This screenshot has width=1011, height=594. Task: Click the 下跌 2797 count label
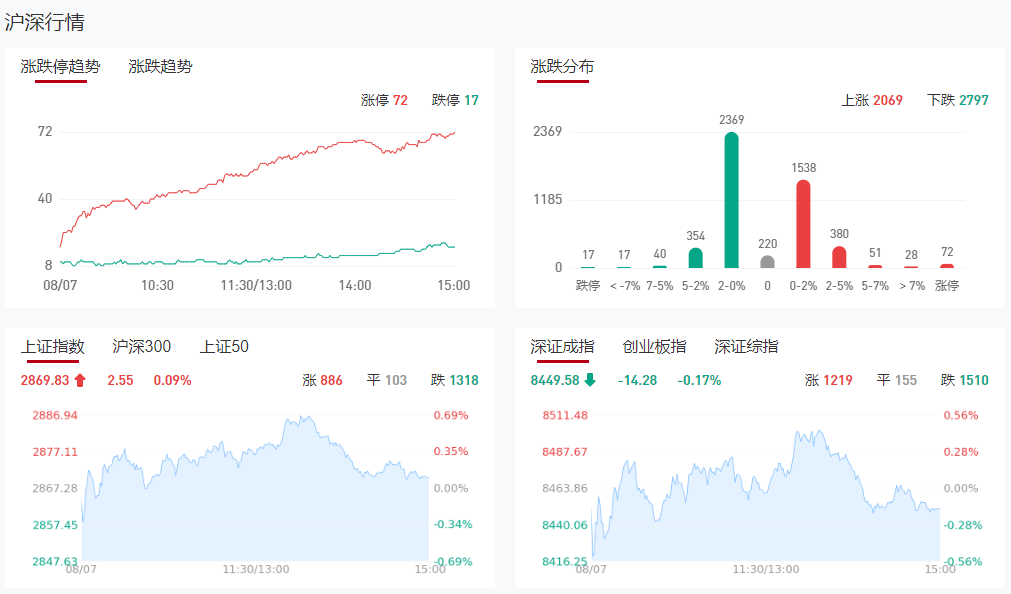point(957,100)
